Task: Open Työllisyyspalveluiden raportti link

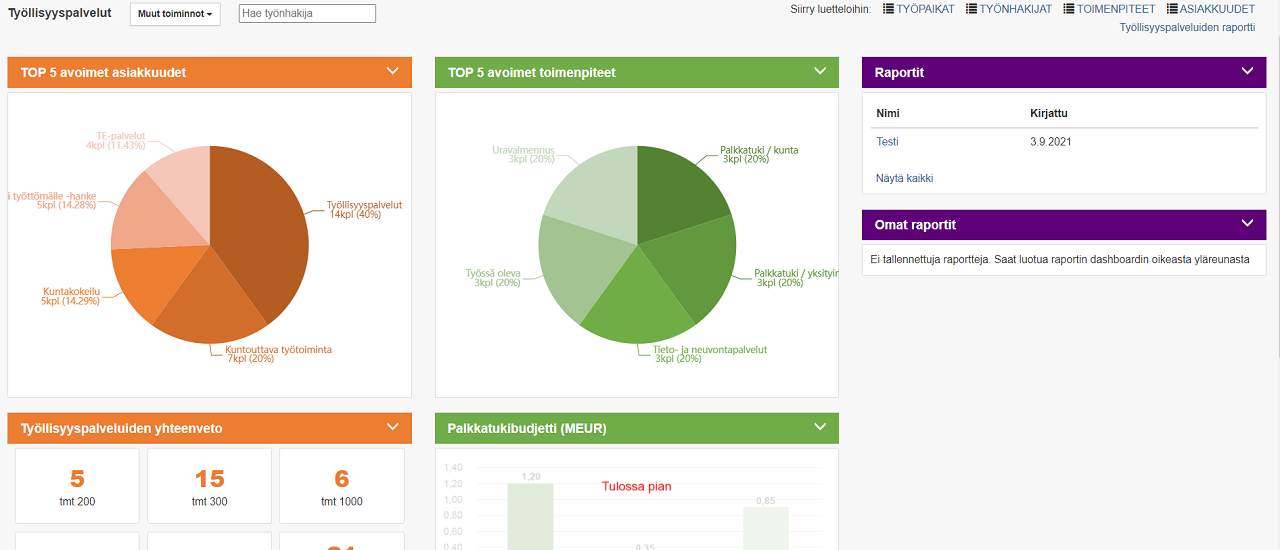Action: click(1187, 27)
